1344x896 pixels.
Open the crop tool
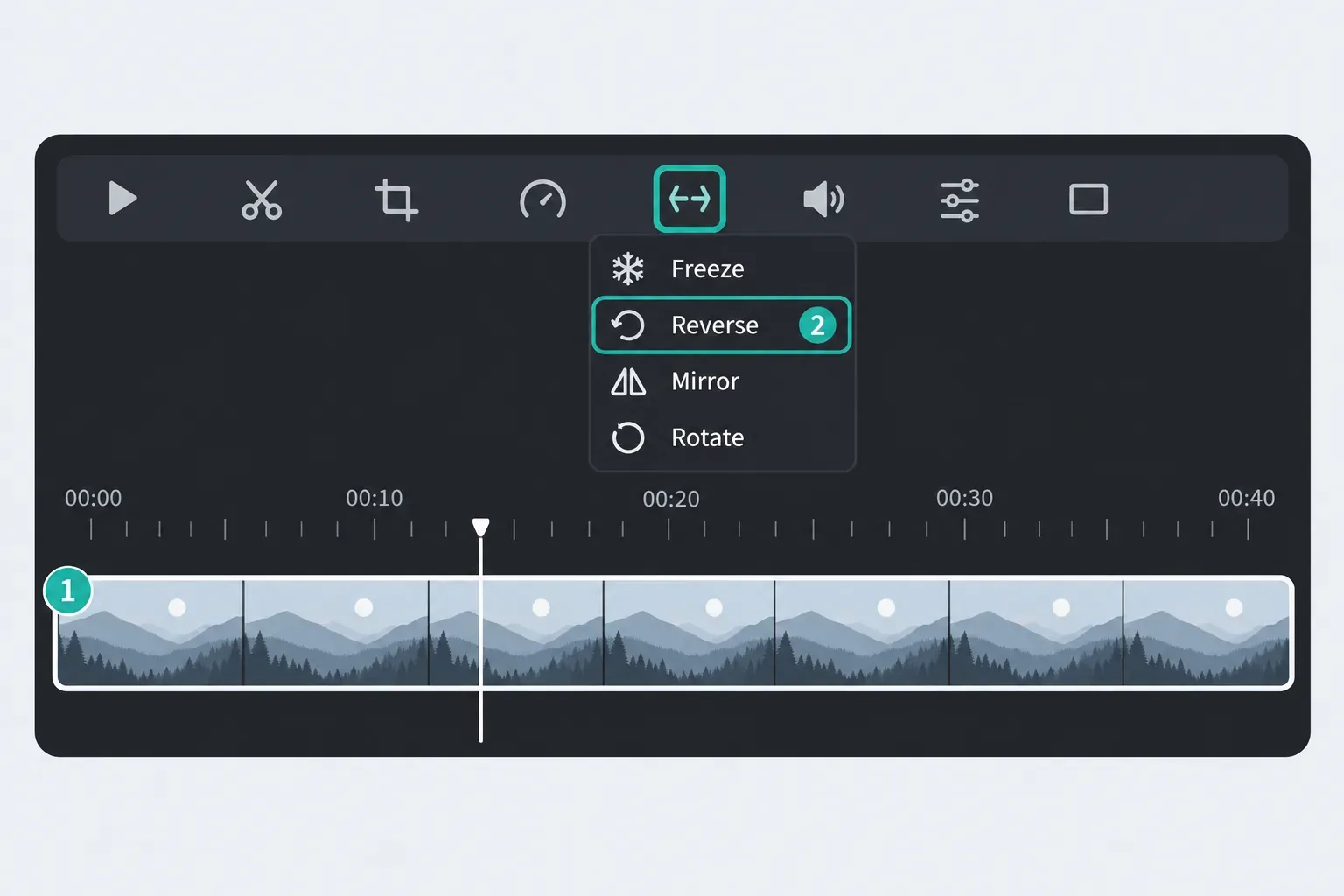(x=396, y=199)
